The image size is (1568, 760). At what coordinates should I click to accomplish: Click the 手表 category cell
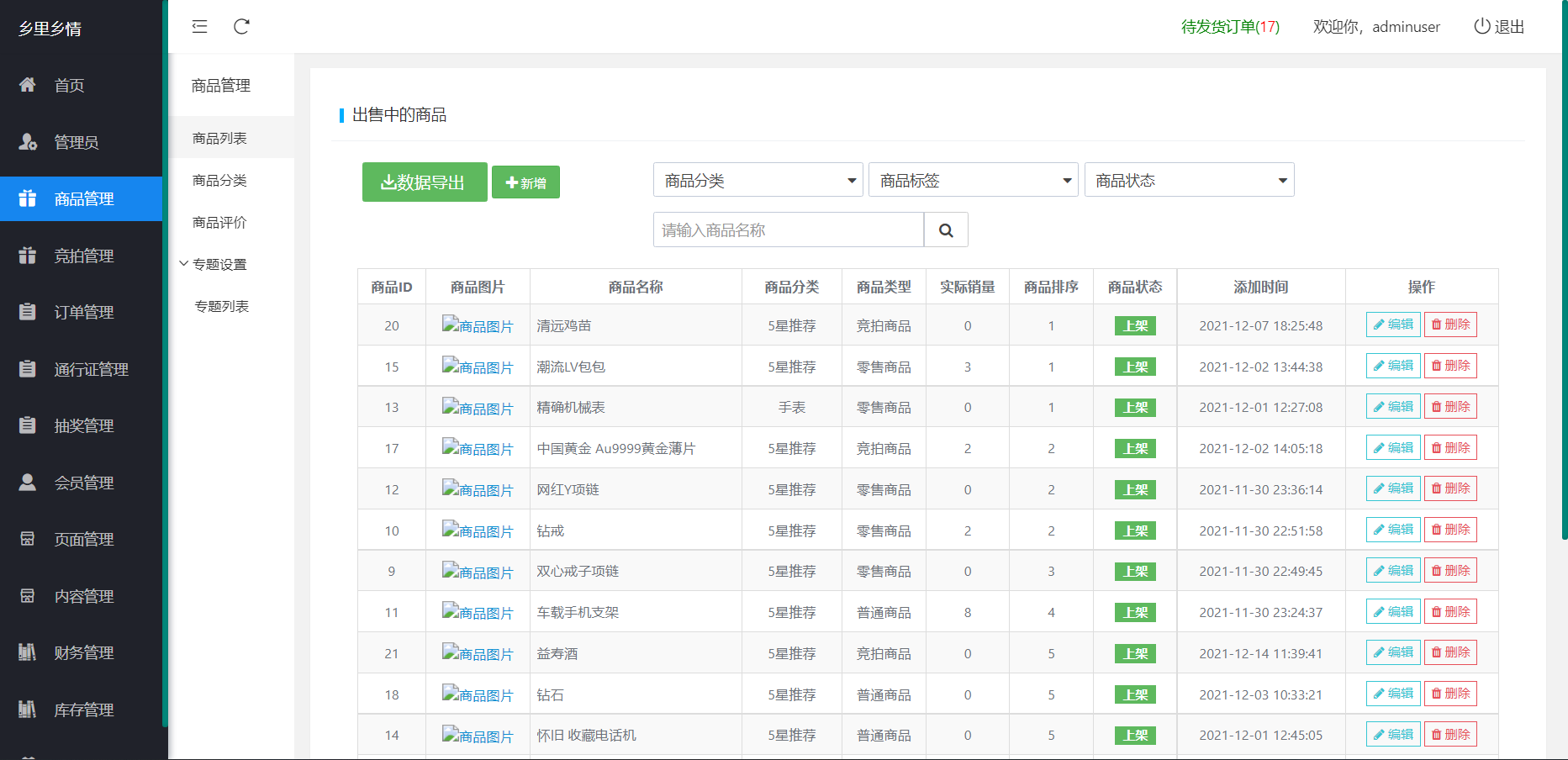click(x=792, y=407)
